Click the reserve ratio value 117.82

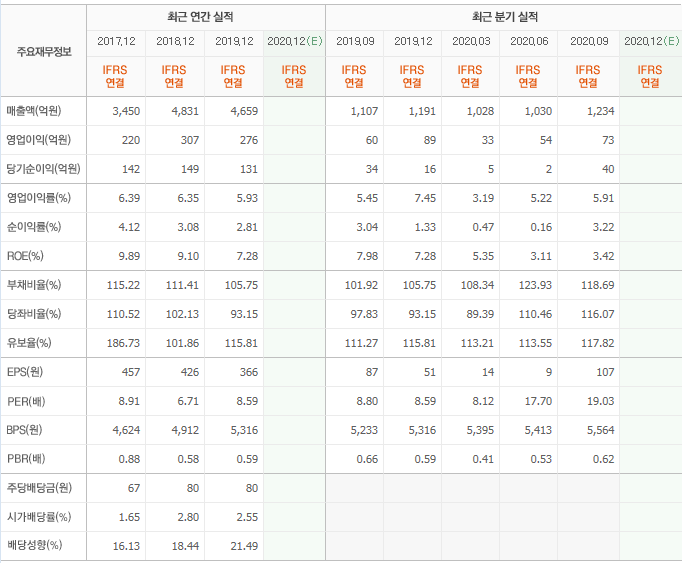(x=598, y=343)
